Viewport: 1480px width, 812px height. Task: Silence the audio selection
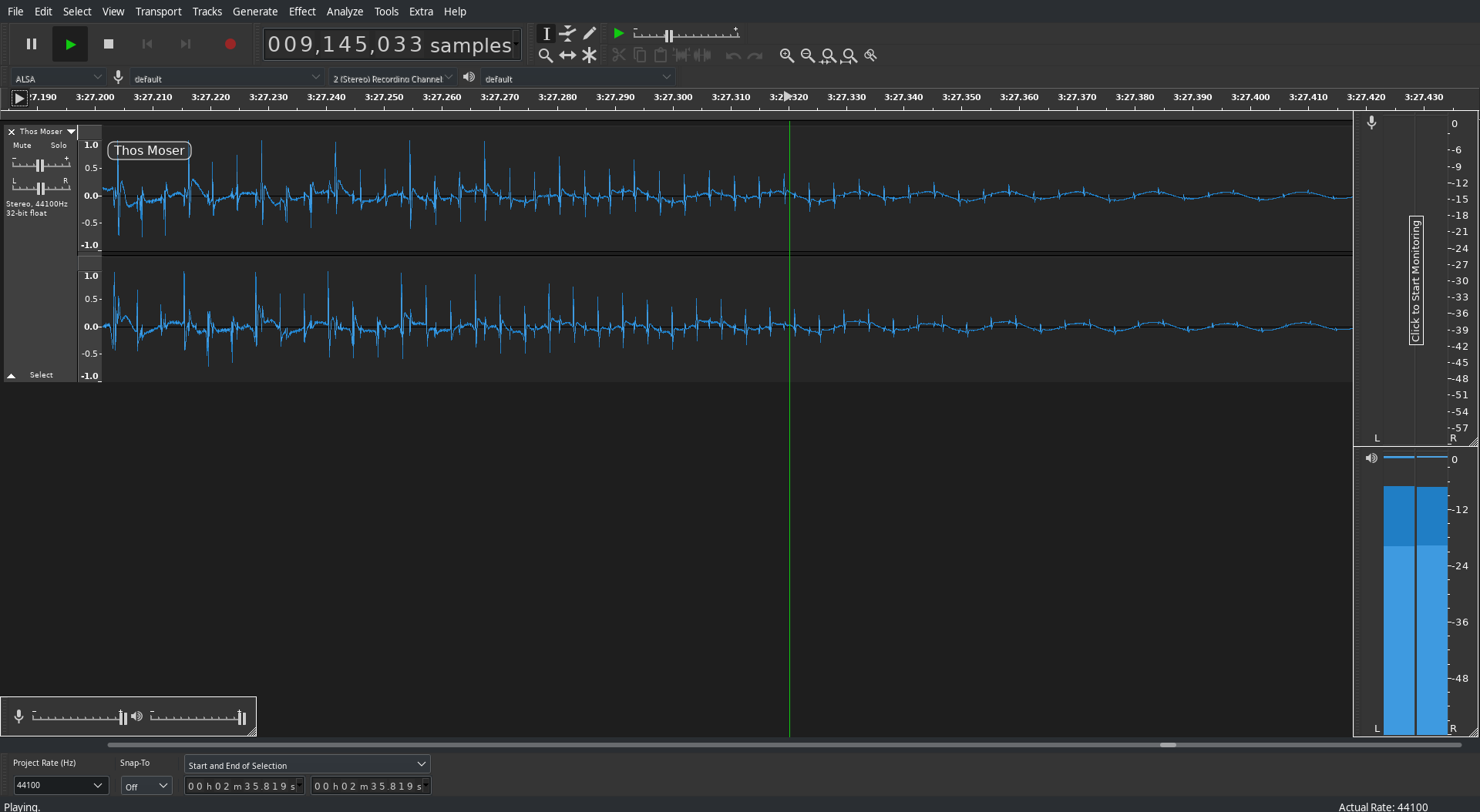pyautogui.click(x=701, y=55)
